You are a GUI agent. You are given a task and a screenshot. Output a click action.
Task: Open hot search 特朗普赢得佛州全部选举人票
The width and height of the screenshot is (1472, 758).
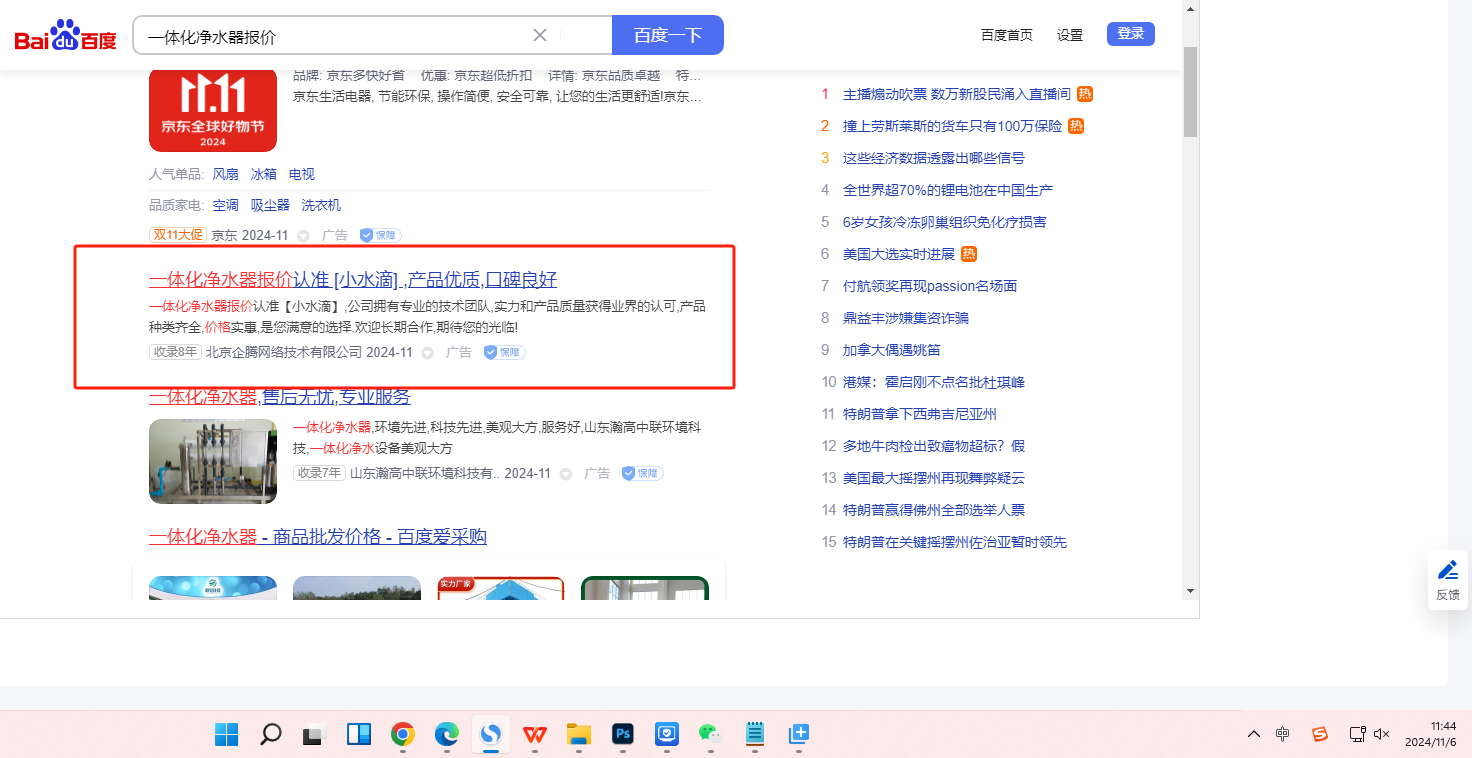(934, 510)
